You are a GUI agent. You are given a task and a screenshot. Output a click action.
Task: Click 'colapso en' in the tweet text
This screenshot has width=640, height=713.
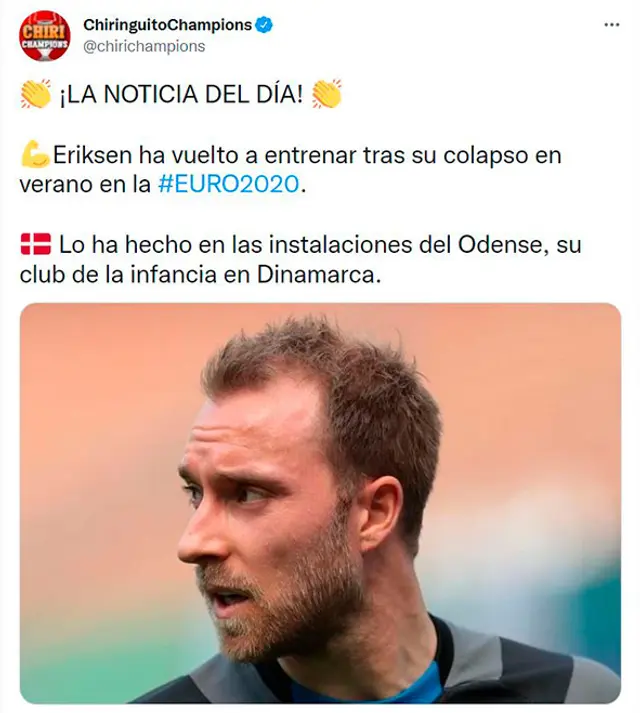(503, 156)
